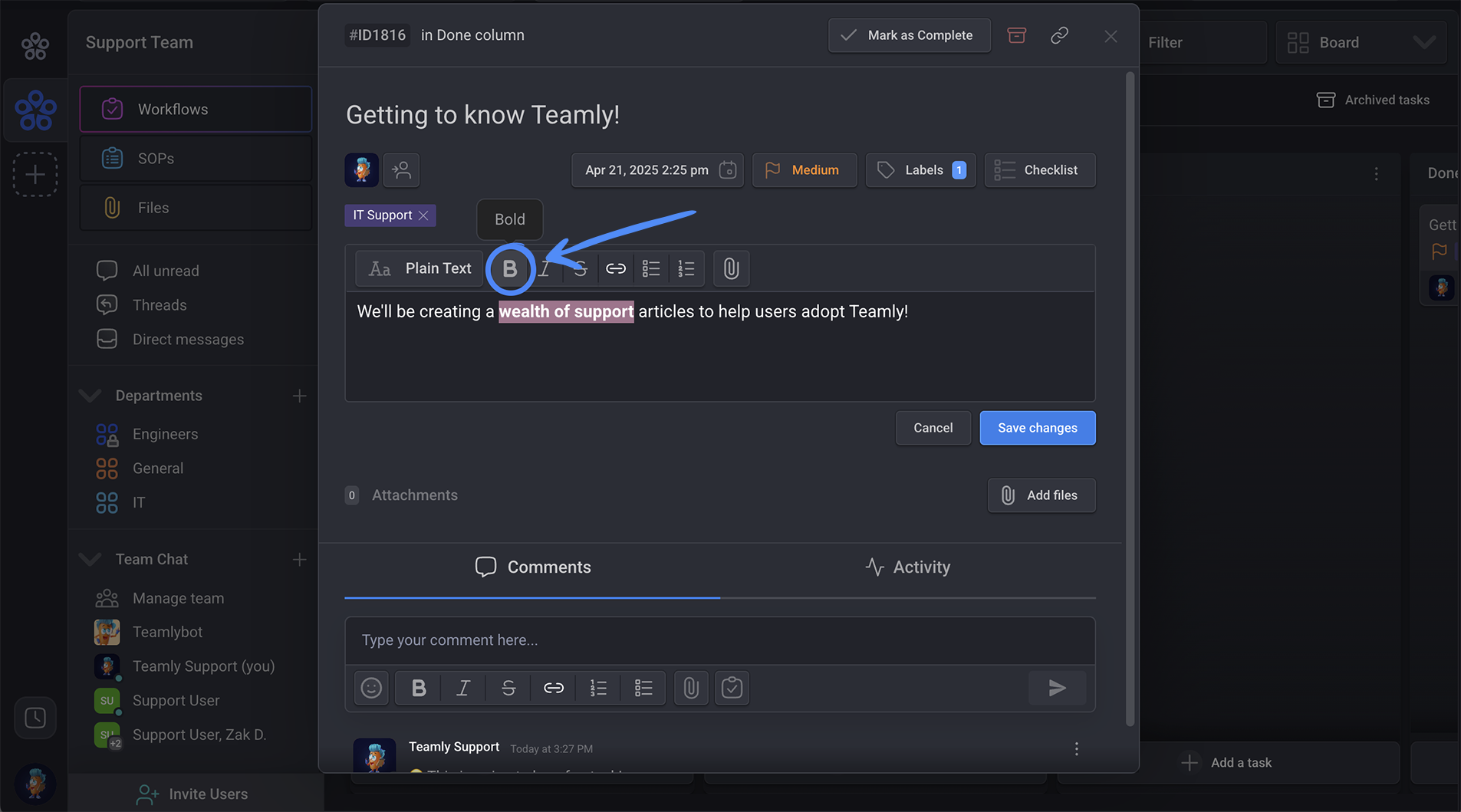Image resolution: width=1461 pixels, height=812 pixels.
Task: Open Direct messages
Action: pos(188,339)
